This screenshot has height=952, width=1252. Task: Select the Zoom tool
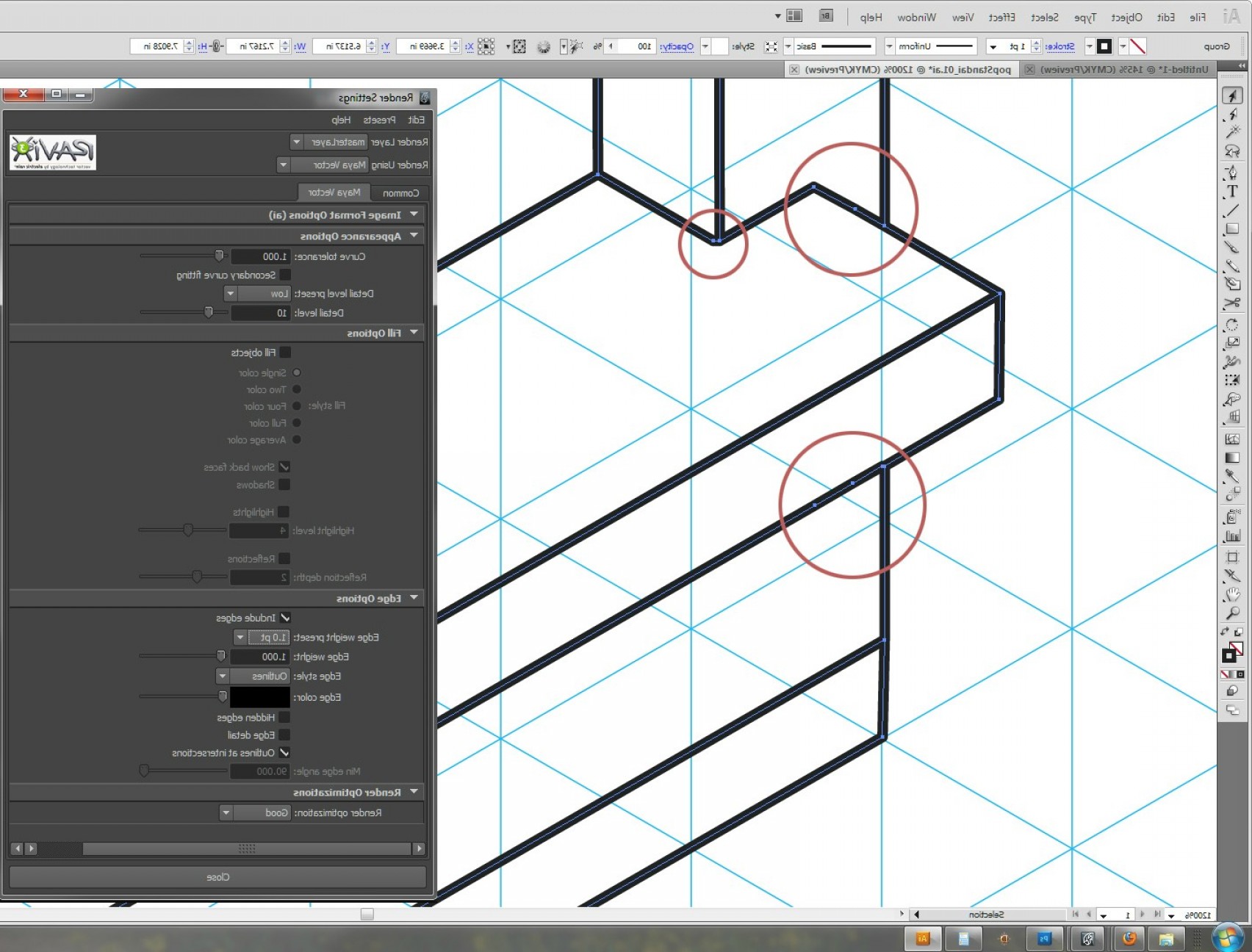[x=1233, y=612]
